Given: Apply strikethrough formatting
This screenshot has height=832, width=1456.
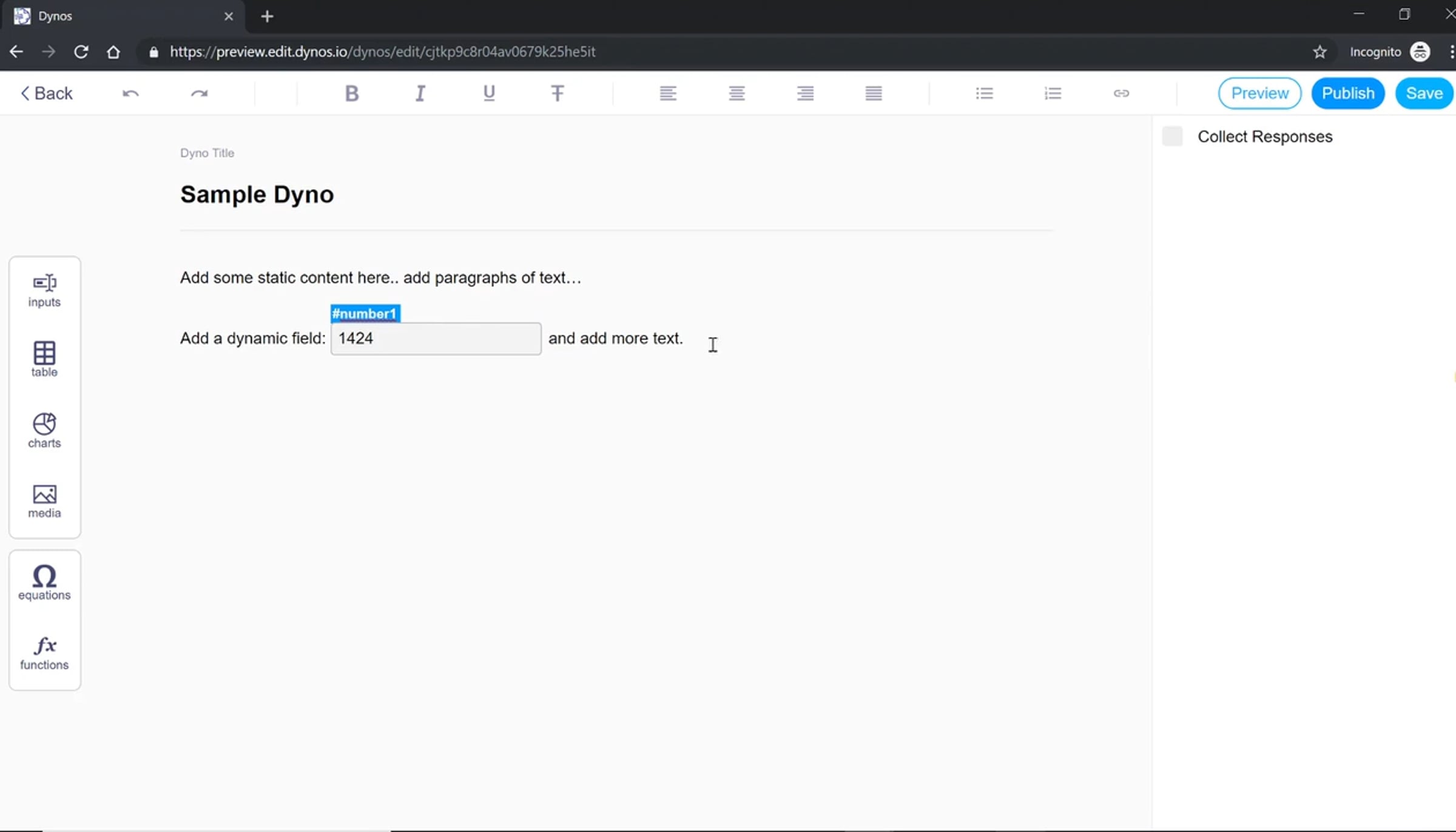Looking at the screenshot, I should 557,93.
